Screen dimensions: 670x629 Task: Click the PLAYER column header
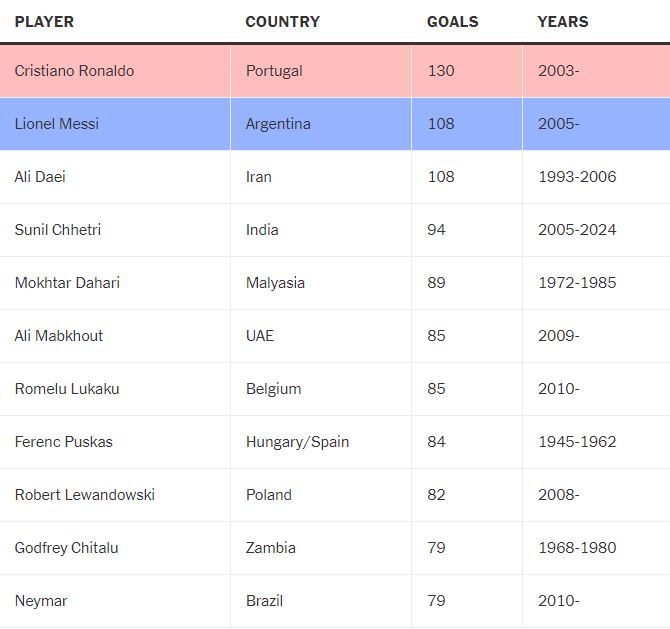coord(44,21)
